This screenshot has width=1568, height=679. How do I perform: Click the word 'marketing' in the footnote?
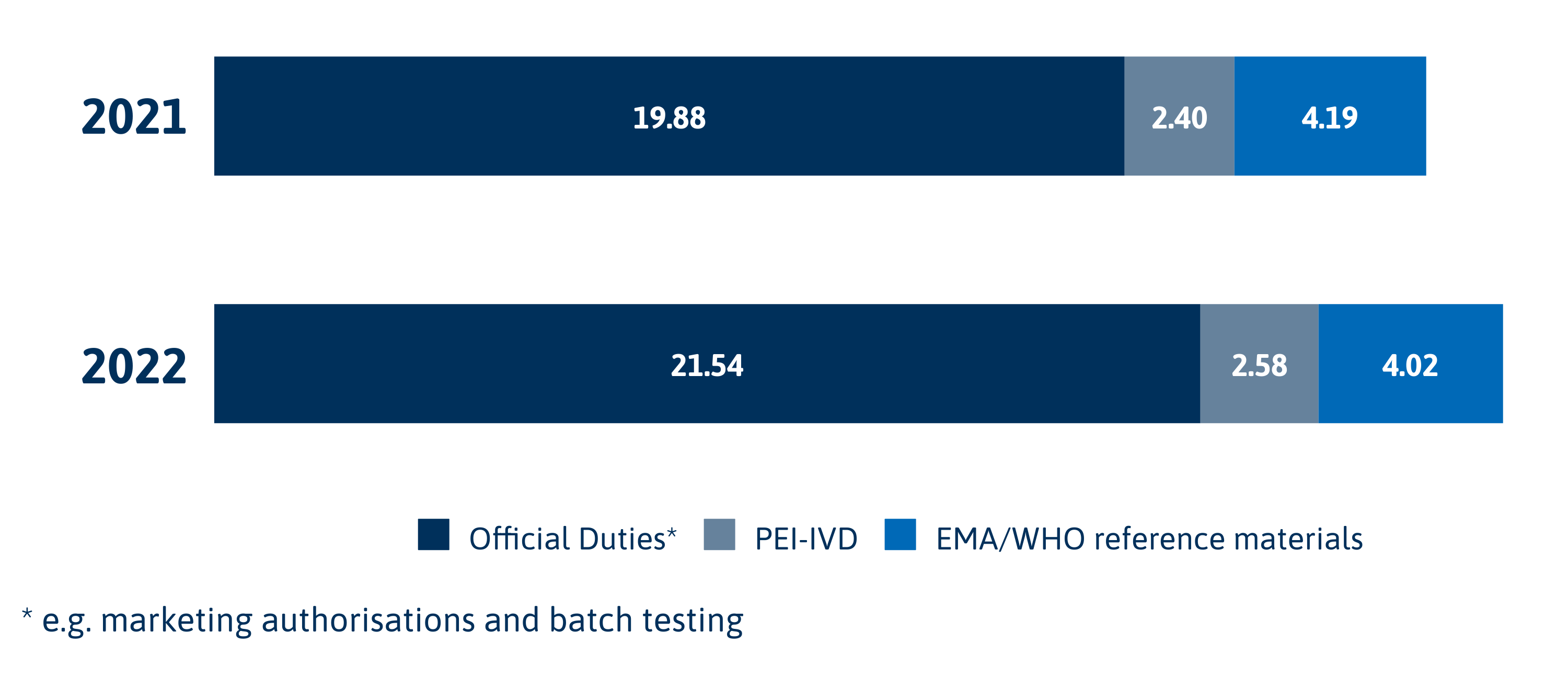point(176,621)
